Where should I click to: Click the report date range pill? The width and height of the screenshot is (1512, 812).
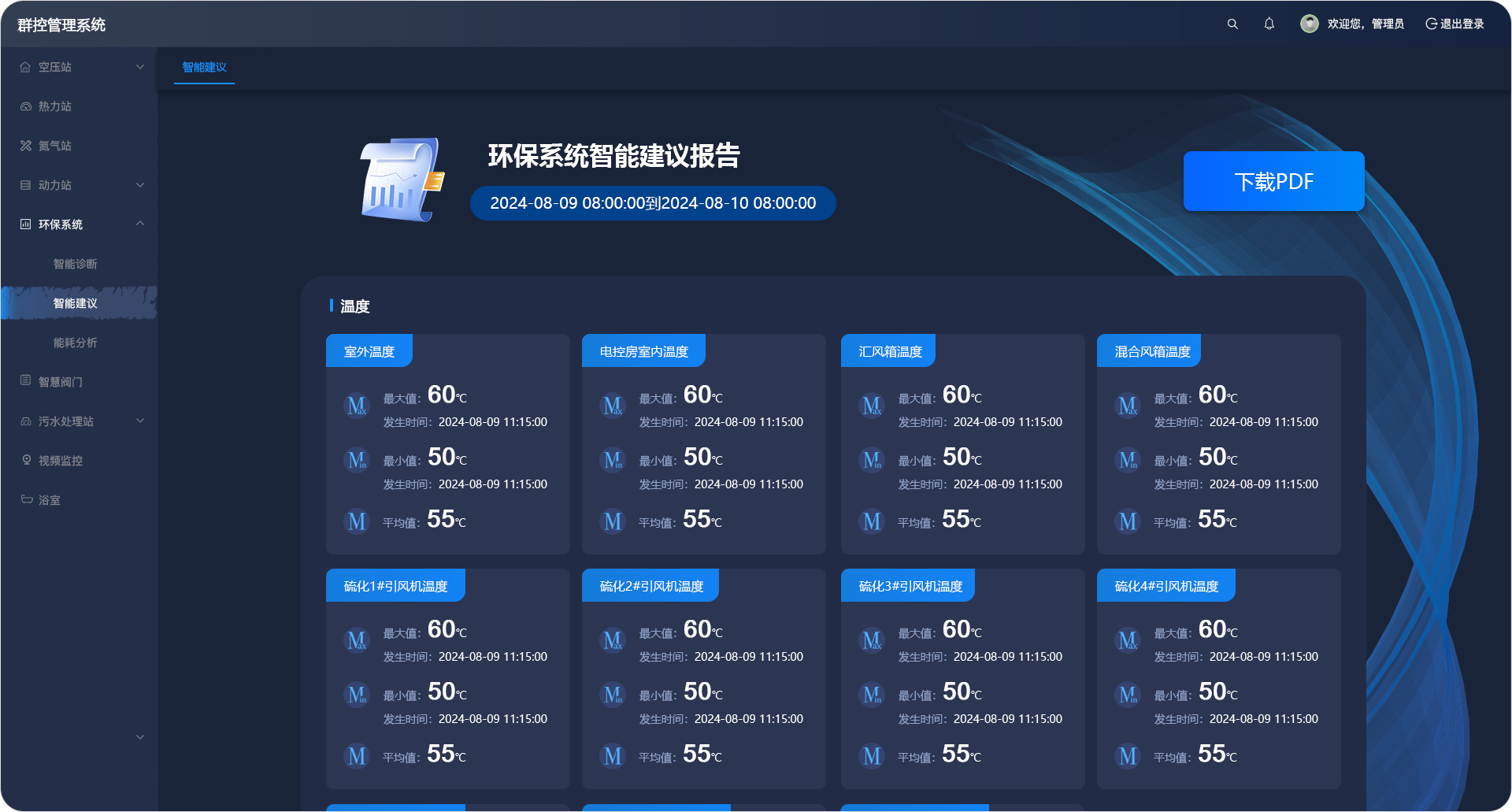pyautogui.click(x=653, y=203)
